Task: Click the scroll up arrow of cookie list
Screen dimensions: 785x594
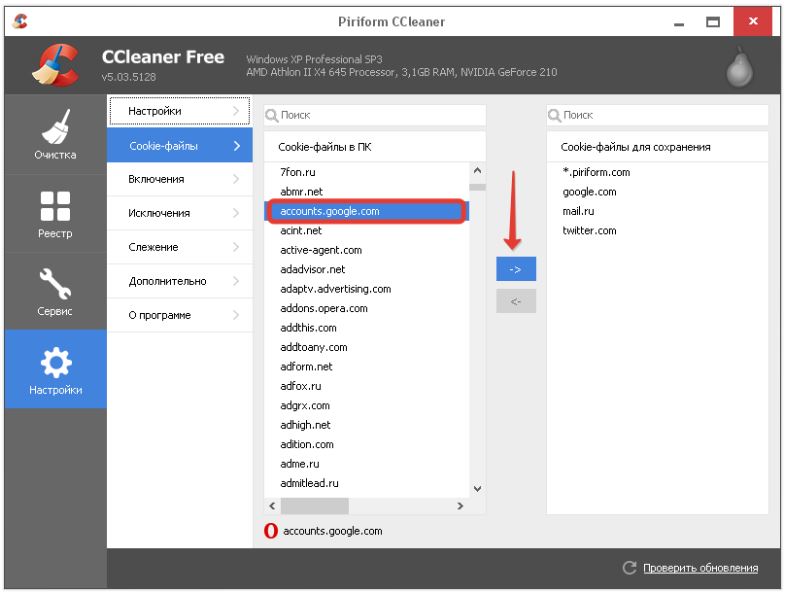Action: 477,171
